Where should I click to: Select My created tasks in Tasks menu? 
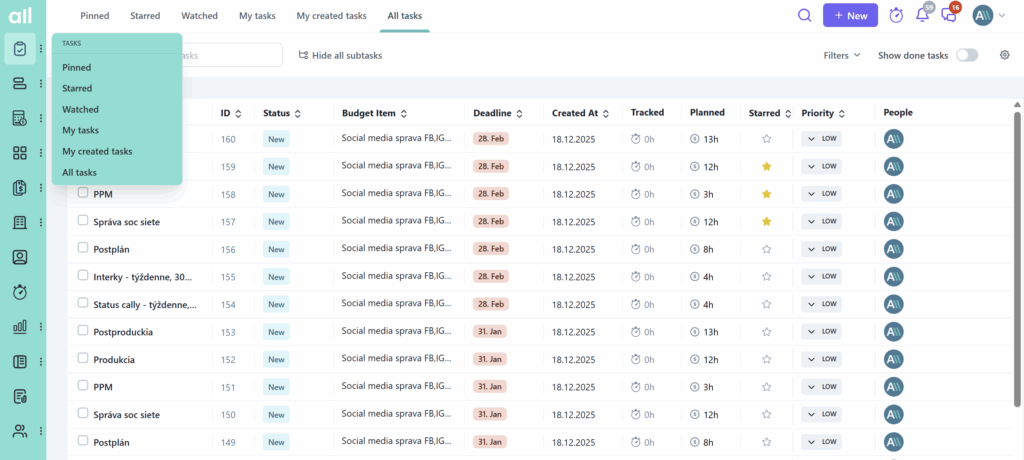(x=97, y=151)
